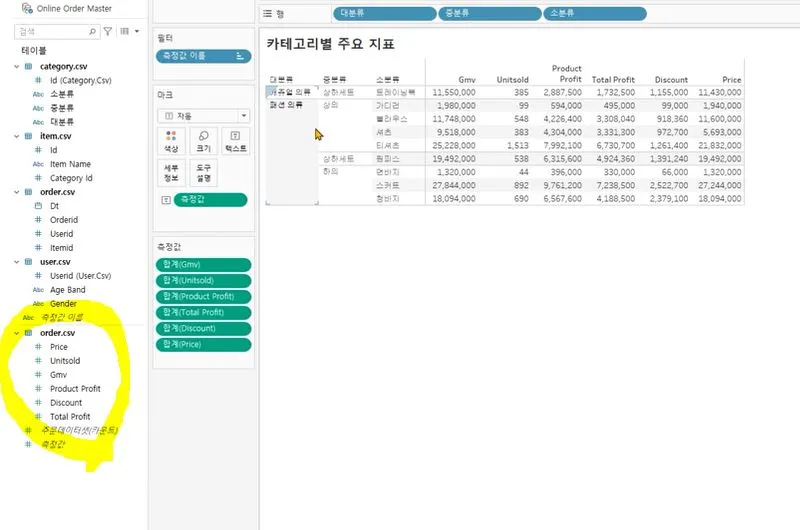800x530 pixels.
Task: Click the rows shelf icon
Action: [267, 14]
